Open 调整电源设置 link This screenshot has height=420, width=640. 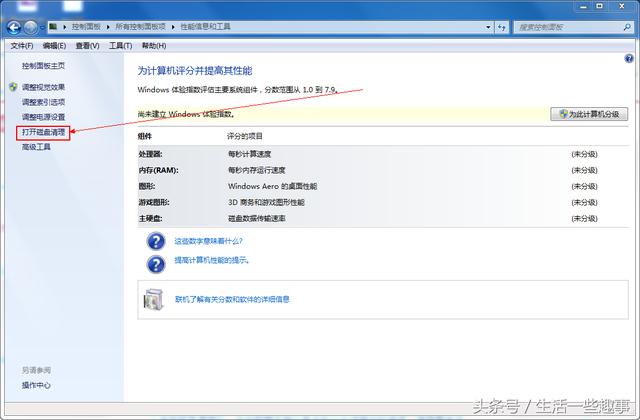43,117
